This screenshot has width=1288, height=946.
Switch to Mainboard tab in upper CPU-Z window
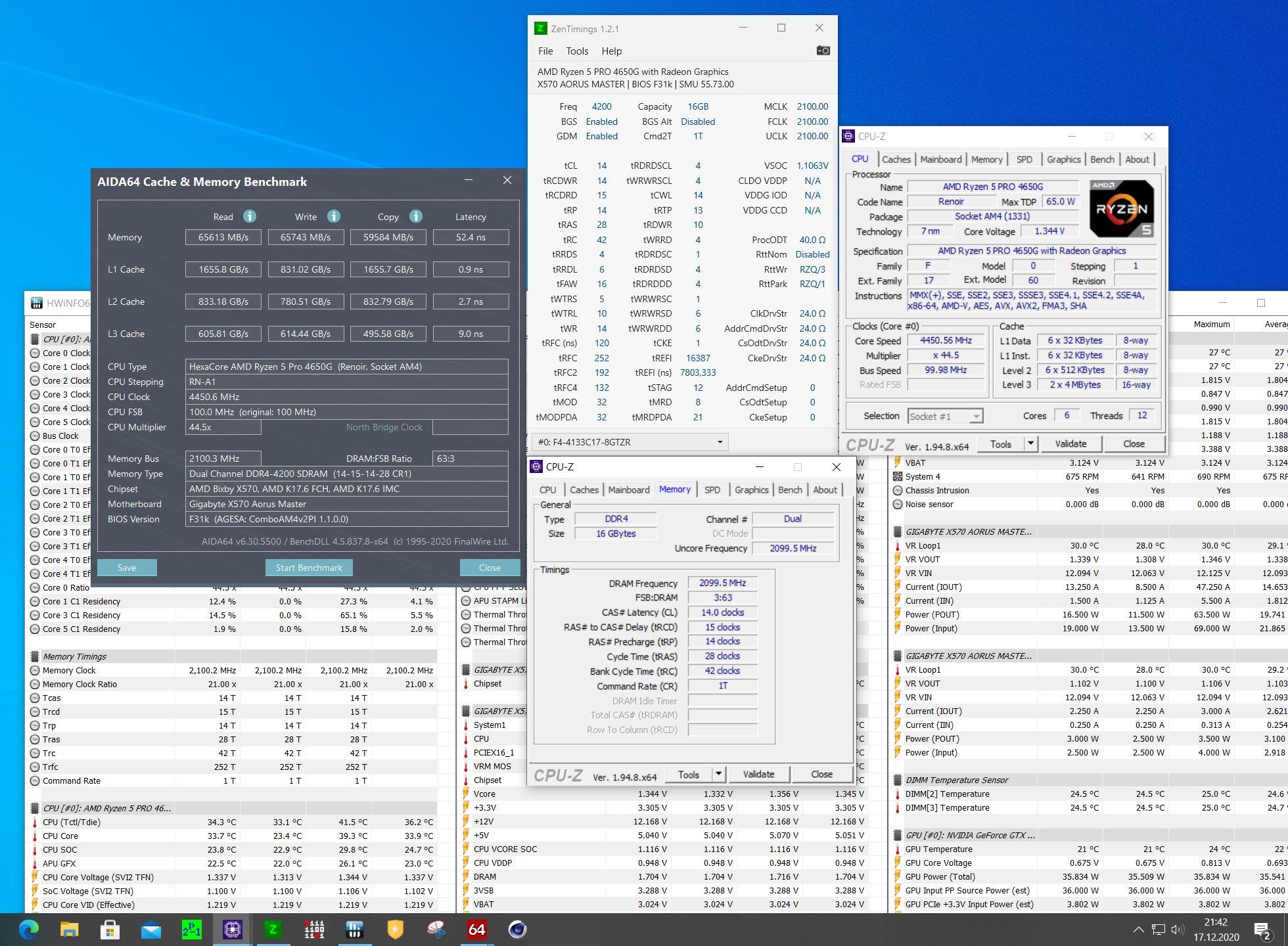coord(940,159)
